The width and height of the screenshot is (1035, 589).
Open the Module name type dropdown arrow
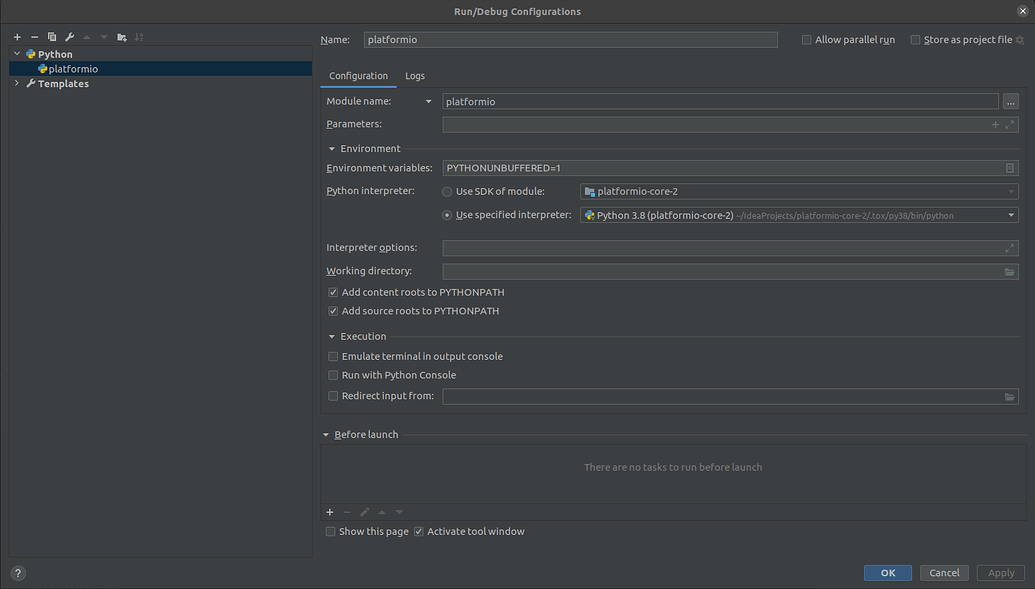[x=428, y=102]
